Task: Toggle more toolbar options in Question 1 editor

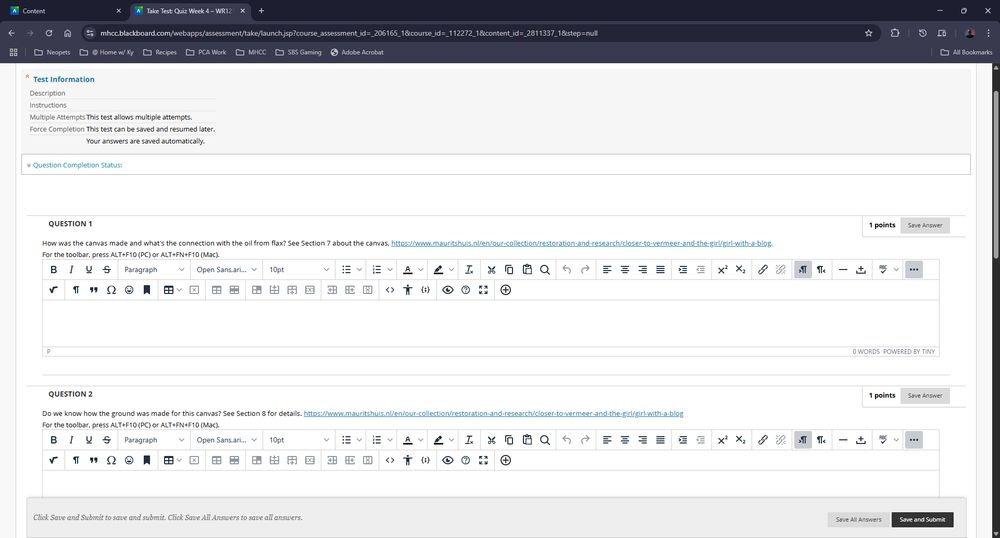Action: (x=914, y=270)
